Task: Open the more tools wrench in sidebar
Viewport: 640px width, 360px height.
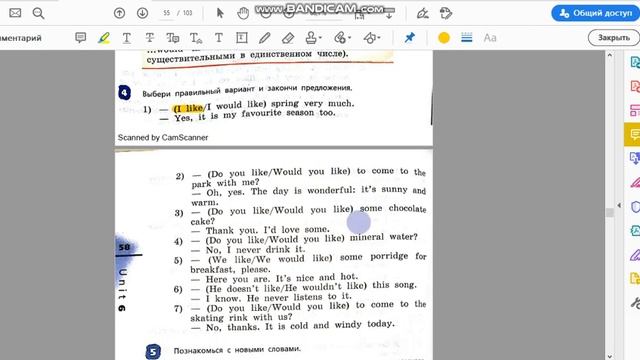Action: (635, 303)
